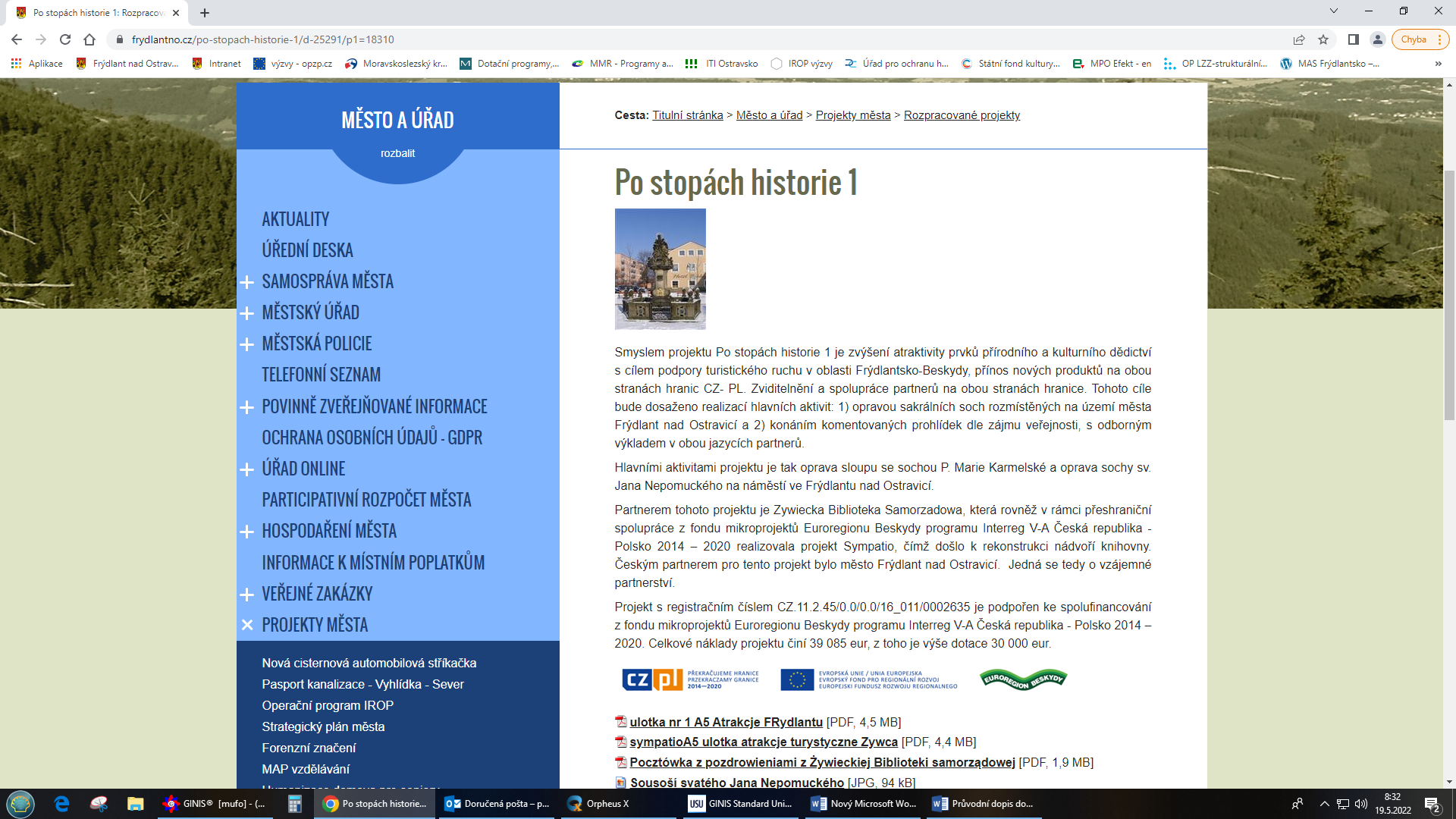
Task: Open the MAS Frýdlantsko bookmark
Action: tap(1330, 64)
